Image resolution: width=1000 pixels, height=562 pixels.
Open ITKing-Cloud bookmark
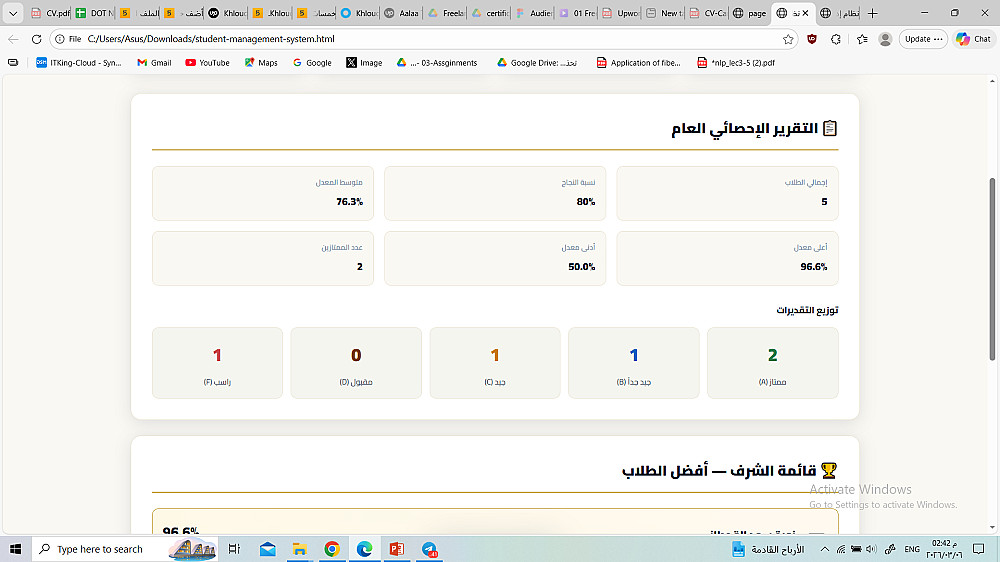point(78,63)
